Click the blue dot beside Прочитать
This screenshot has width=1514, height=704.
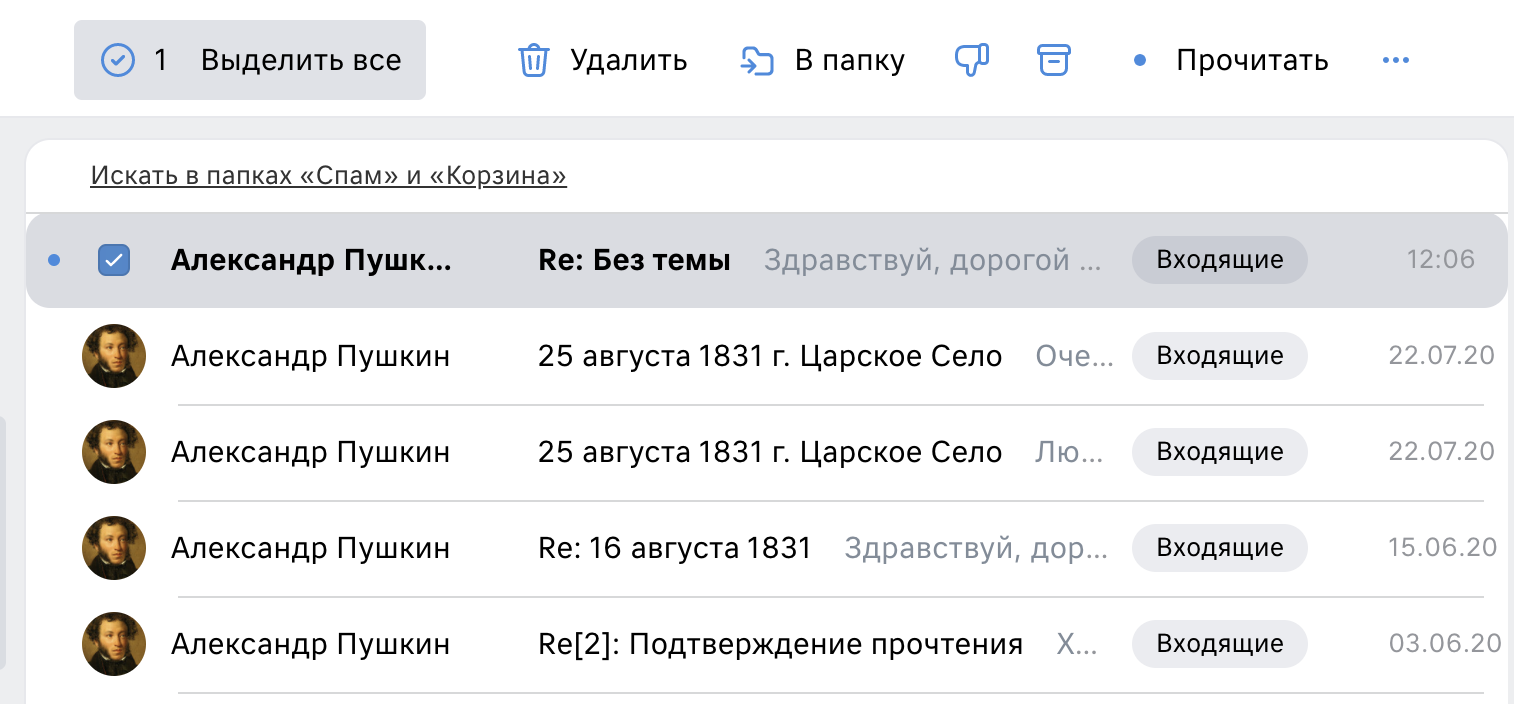pos(1139,61)
